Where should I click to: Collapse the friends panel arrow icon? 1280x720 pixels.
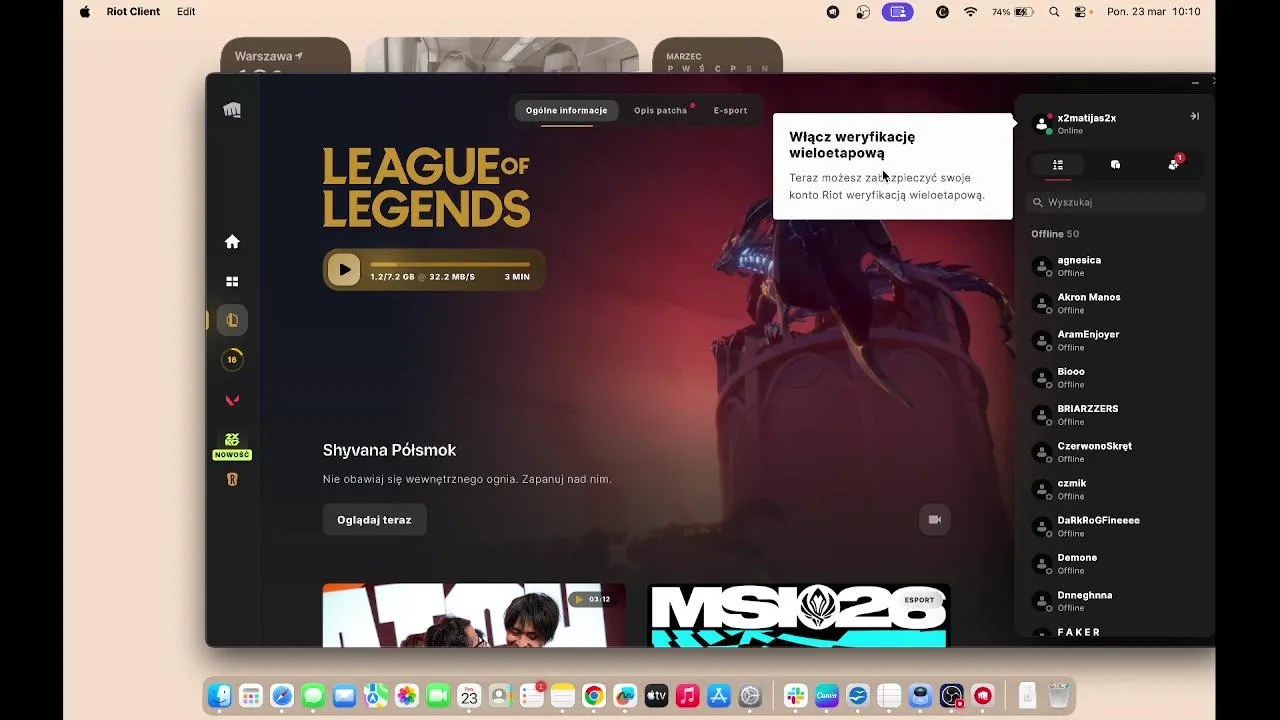pyautogui.click(x=1194, y=116)
